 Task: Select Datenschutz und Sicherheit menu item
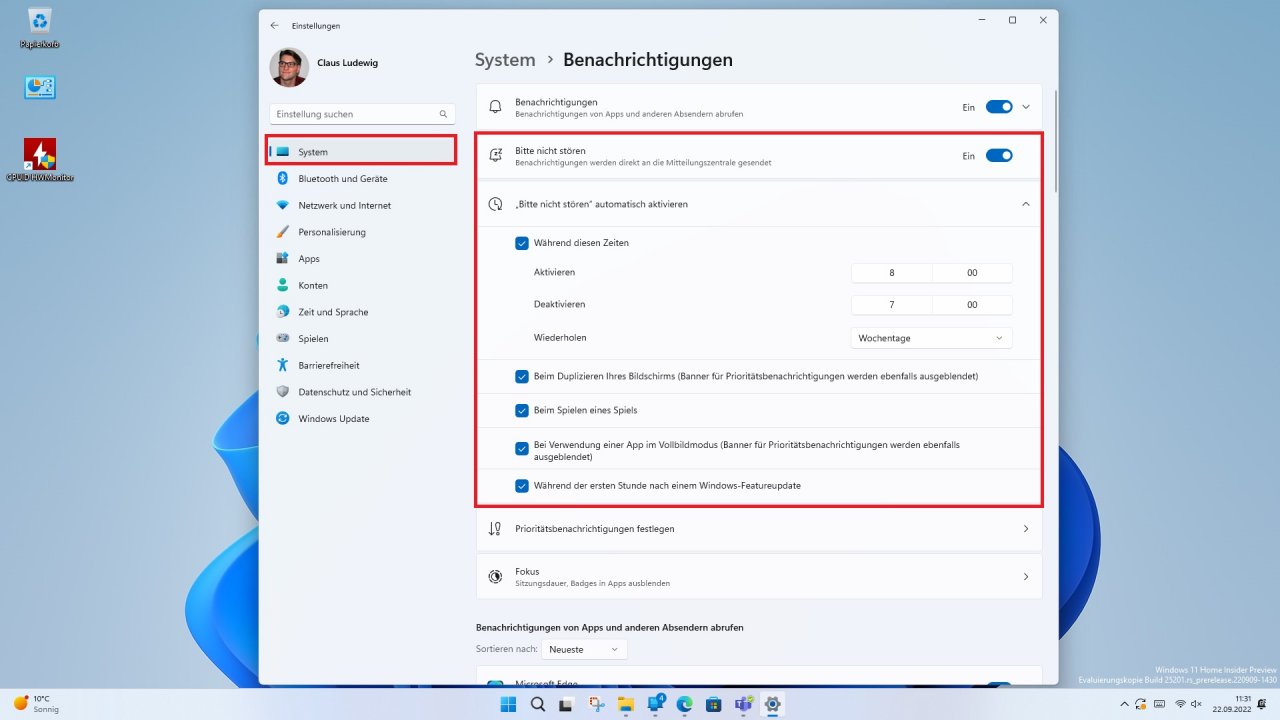click(361, 392)
